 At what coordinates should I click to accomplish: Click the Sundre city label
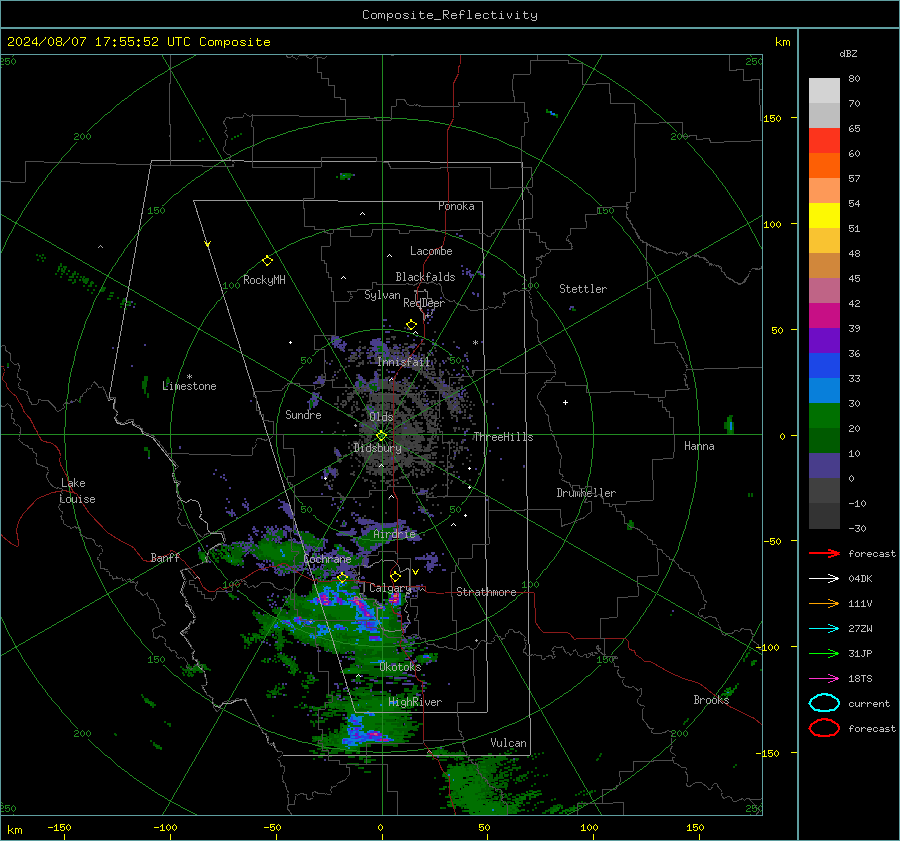tap(303, 415)
